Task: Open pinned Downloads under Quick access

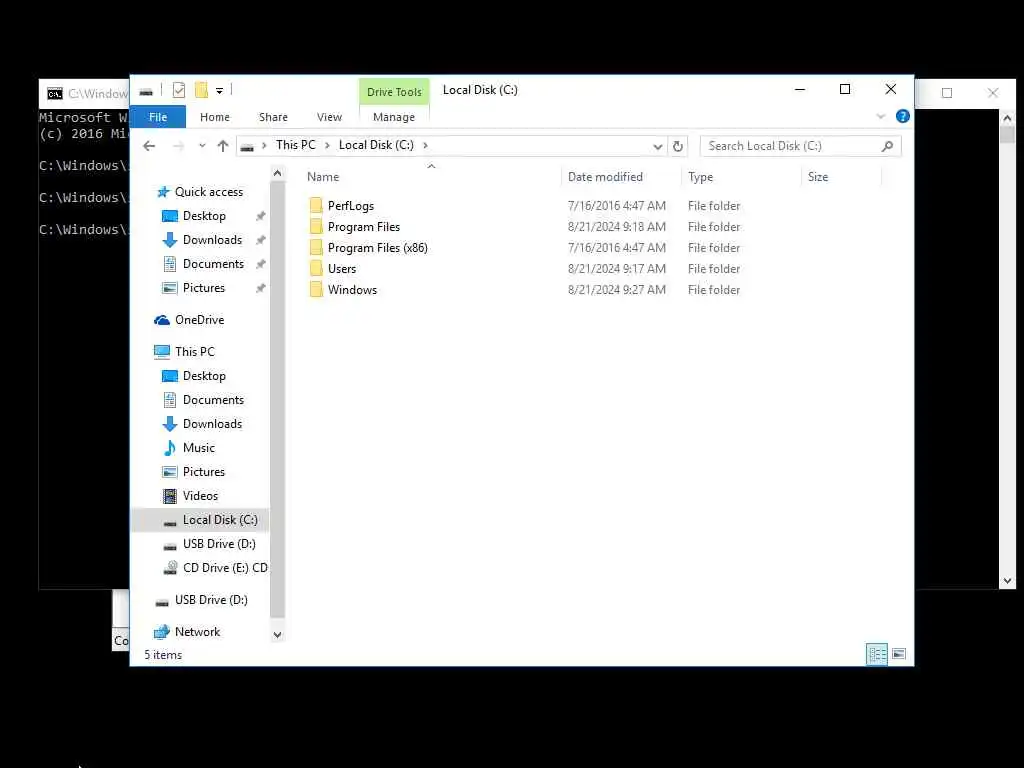Action: coord(212,240)
